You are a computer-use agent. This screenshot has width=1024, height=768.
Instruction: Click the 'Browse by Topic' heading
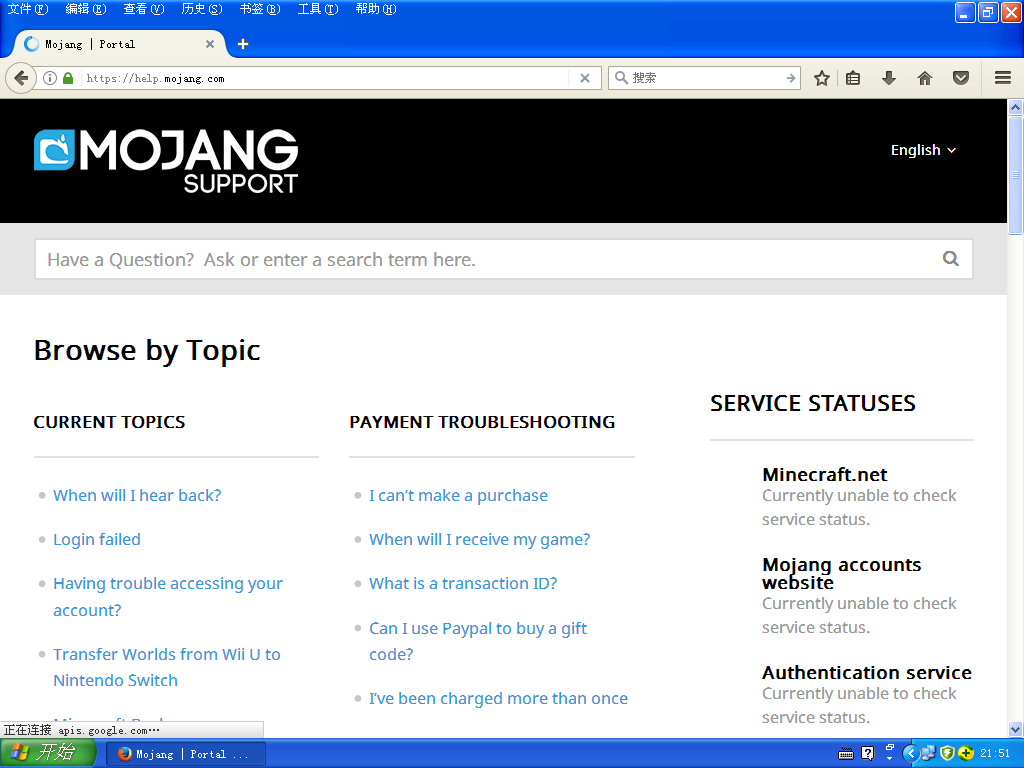[147, 351]
